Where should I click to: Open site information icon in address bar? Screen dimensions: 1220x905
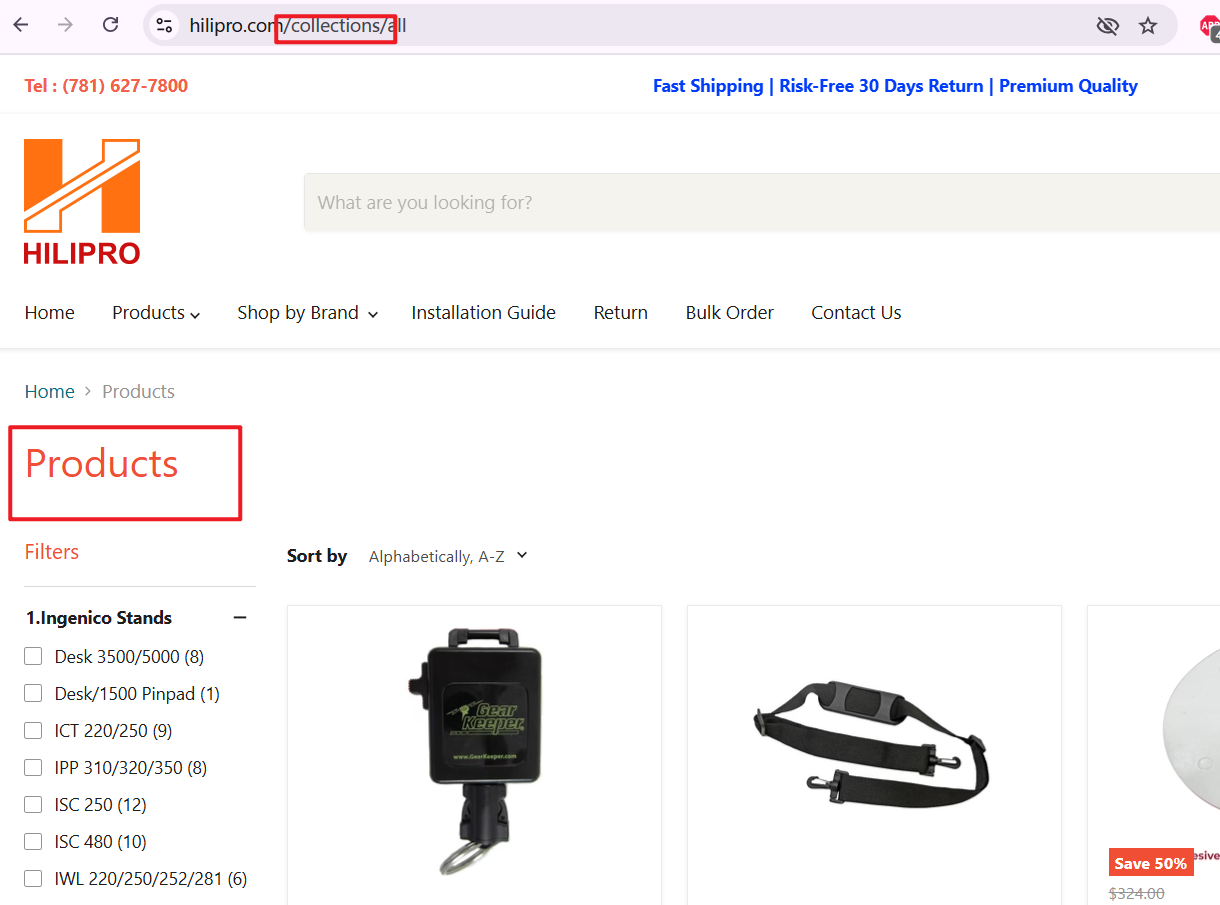pyautogui.click(x=165, y=26)
